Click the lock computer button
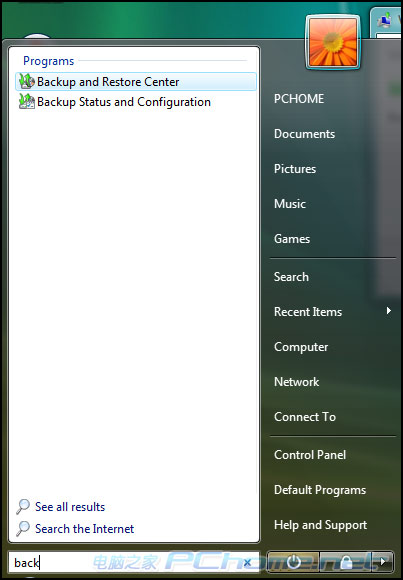The height and width of the screenshot is (580, 403). pyautogui.click(x=346, y=562)
